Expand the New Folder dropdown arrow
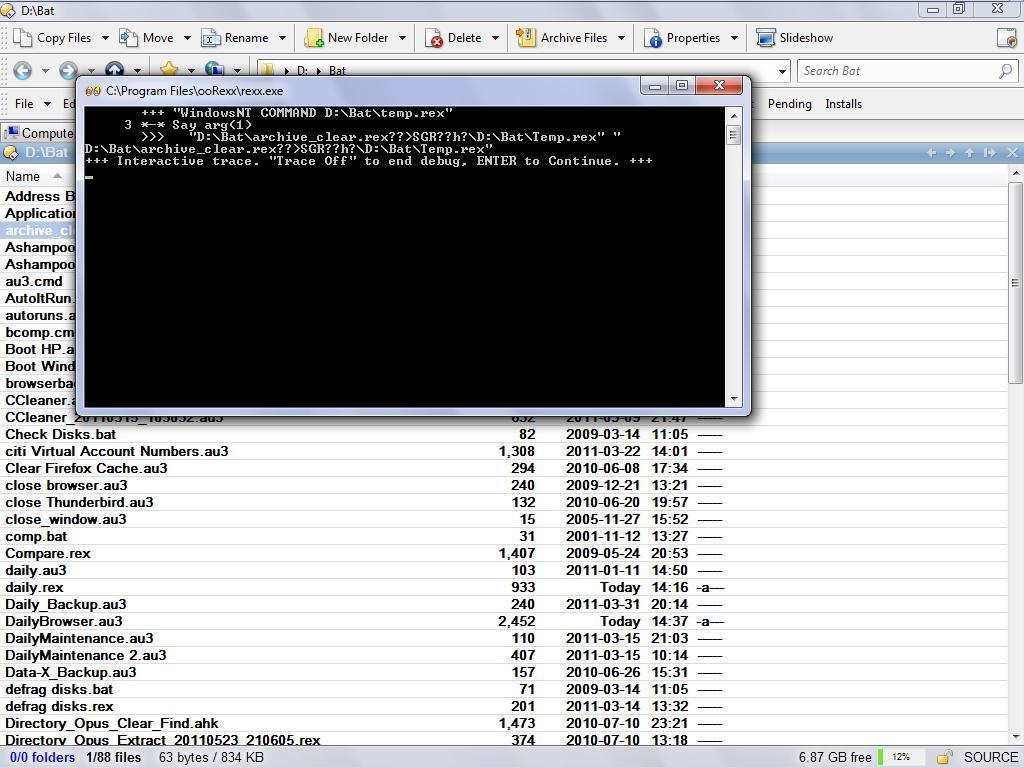Image resolution: width=1024 pixels, height=768 pixels. tap(402, 38)
